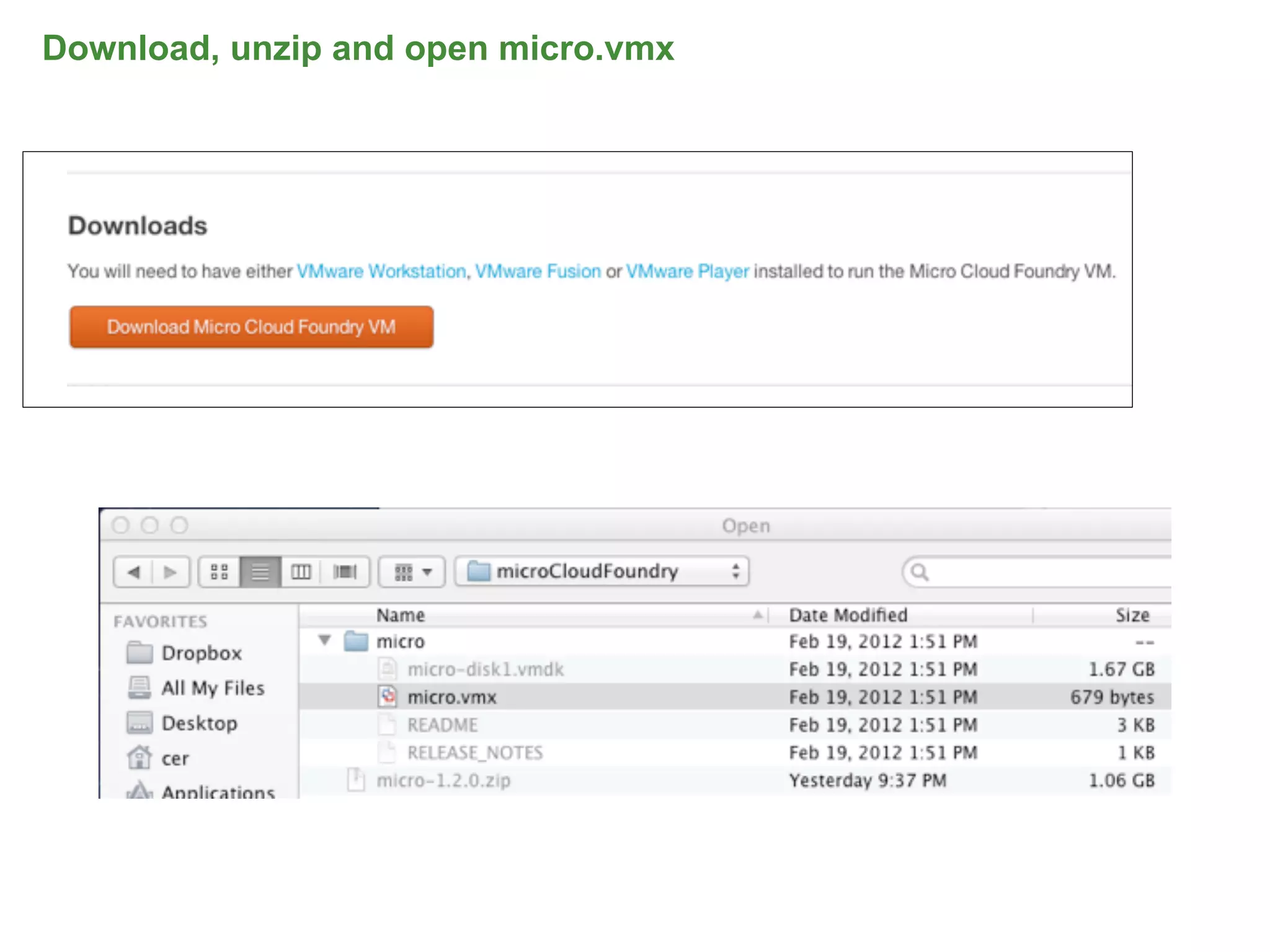
Task: Go forward with the right arrow button
Action: click(x=170, y=571)
